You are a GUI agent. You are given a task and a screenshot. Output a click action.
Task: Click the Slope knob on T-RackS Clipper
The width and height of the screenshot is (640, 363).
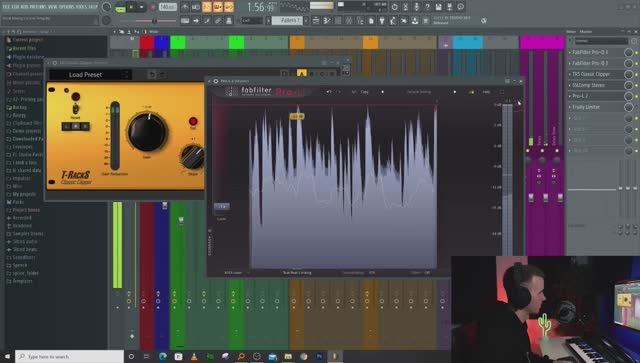tap(192, 157)
